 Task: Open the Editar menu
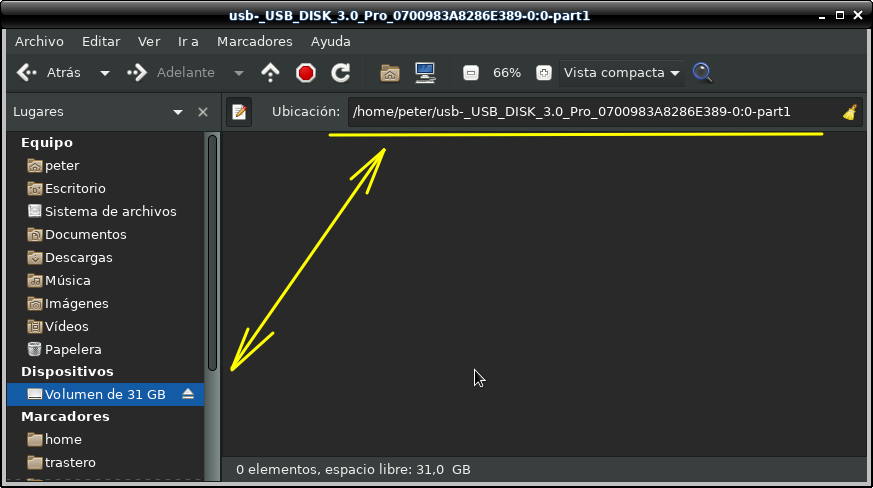101,42
